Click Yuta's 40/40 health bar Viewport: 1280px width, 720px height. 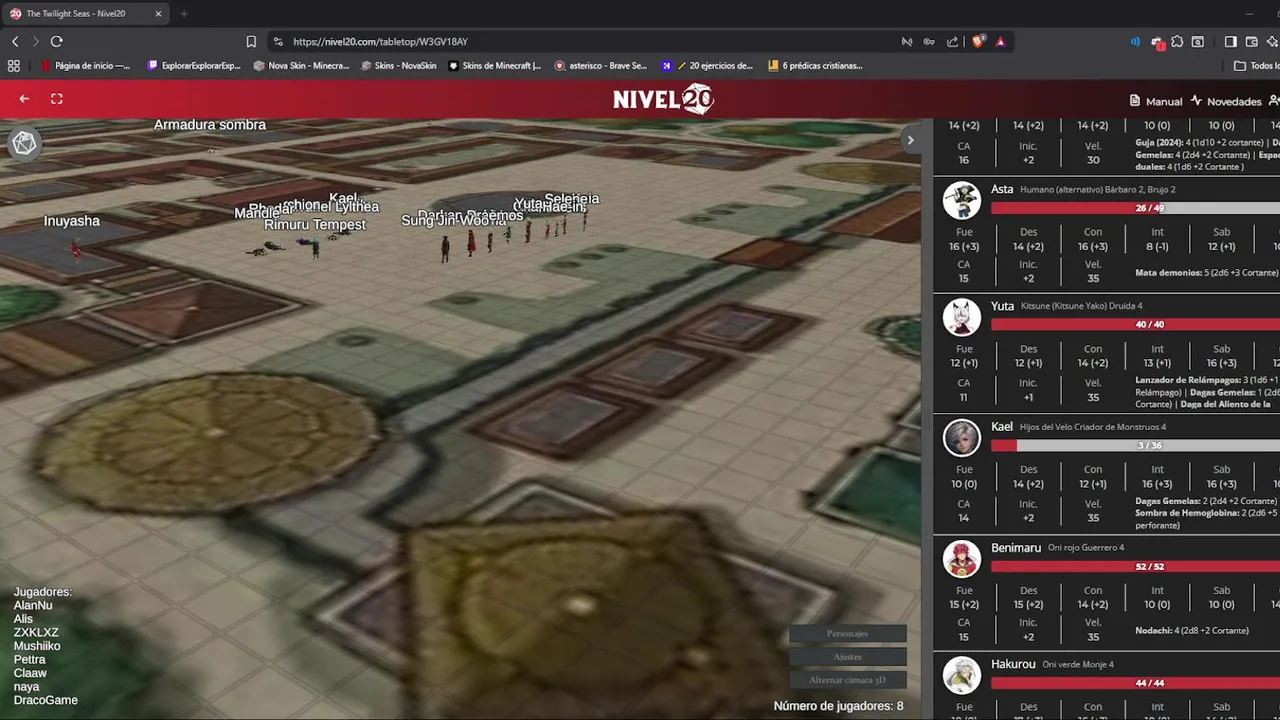pyautogui.click(x=1135, y=324)
